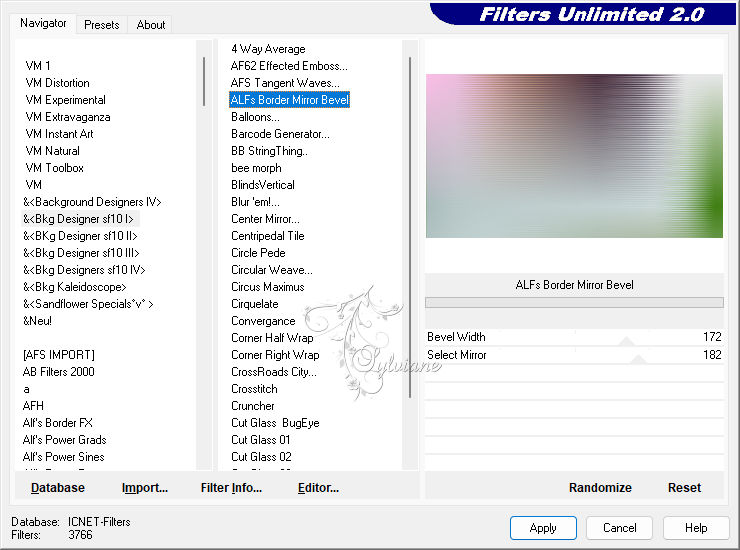The width and height of the screenshot is (740, 550).
Task: Select &<Background Designers IV> category
Action: [92, 202]
